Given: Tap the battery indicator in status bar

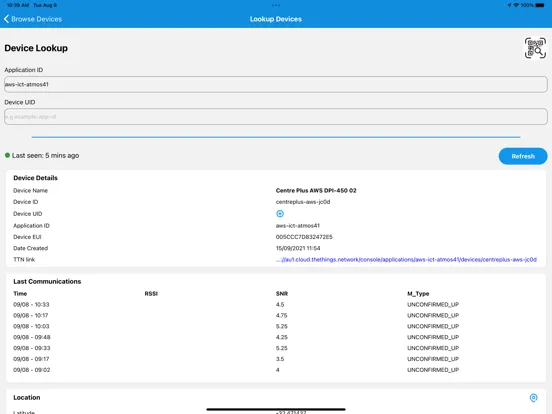Looking at the screenshot, I should click(540, 5).
